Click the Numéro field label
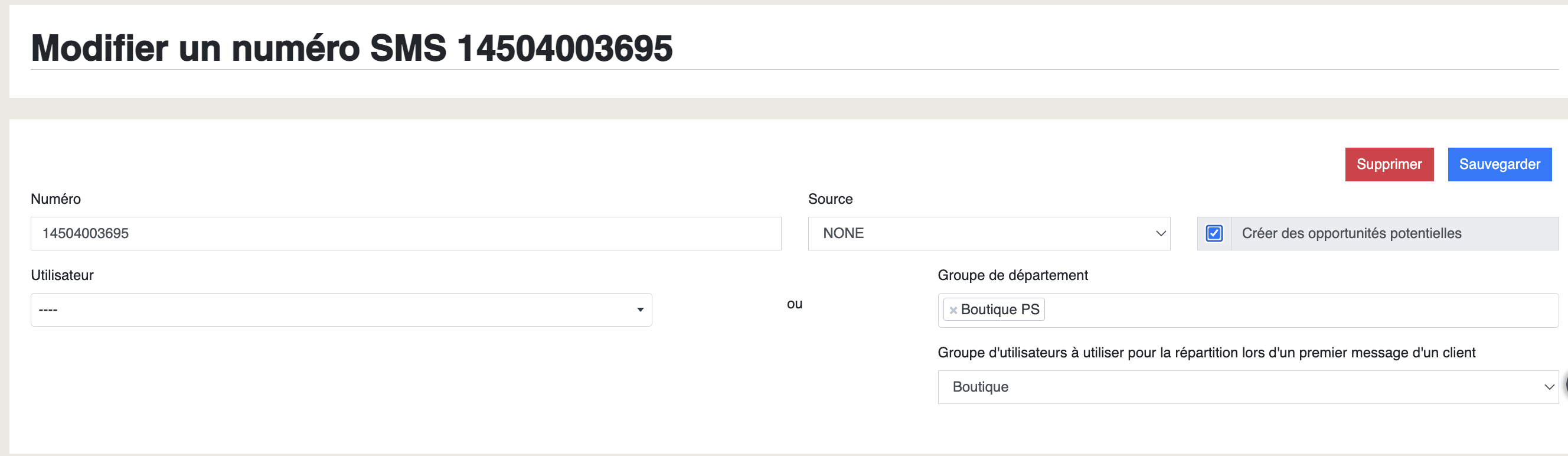The height and width of the screenshot is (456, 1568). click(56, 199)
